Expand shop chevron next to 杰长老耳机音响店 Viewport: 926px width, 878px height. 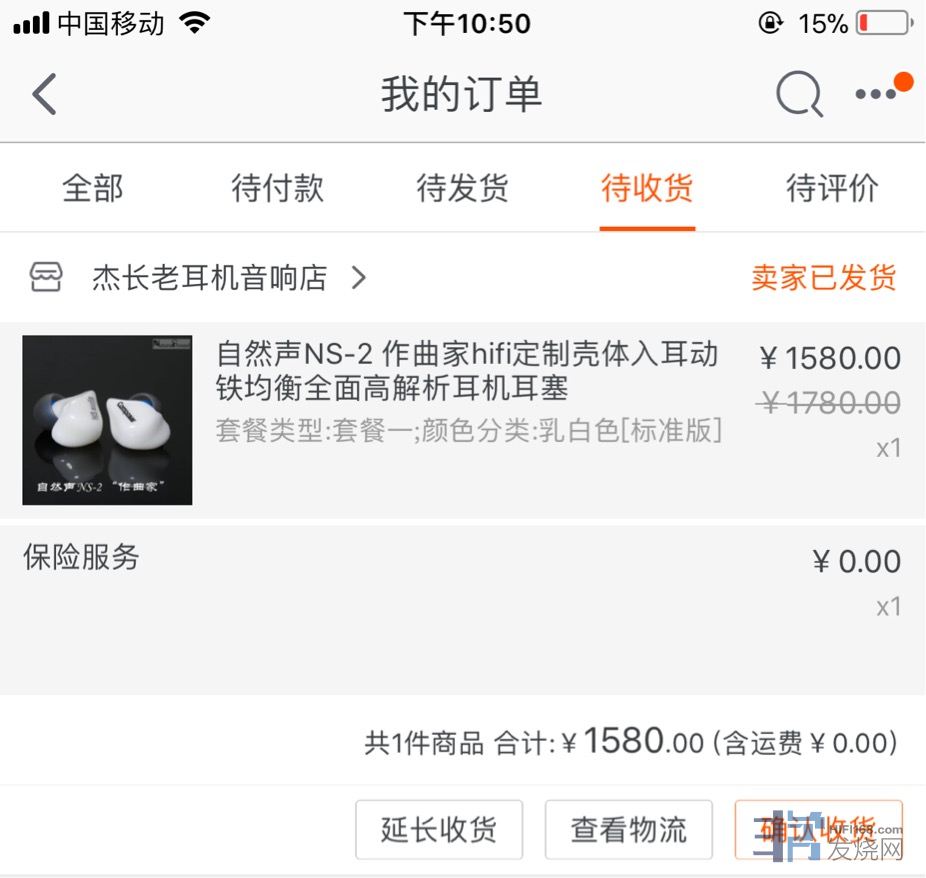(358, 277)
